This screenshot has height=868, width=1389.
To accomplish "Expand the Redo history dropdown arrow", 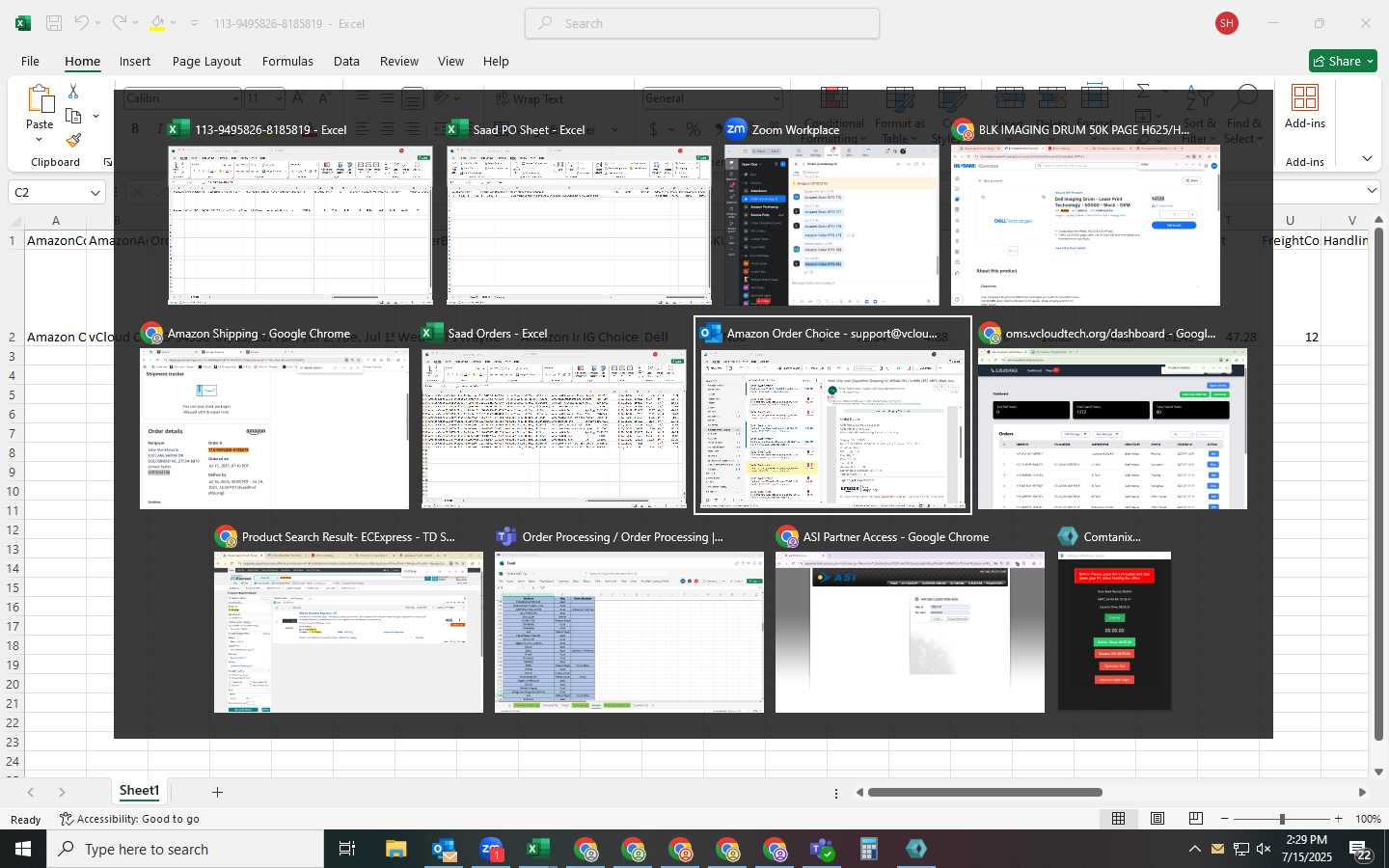I will 135,23.
